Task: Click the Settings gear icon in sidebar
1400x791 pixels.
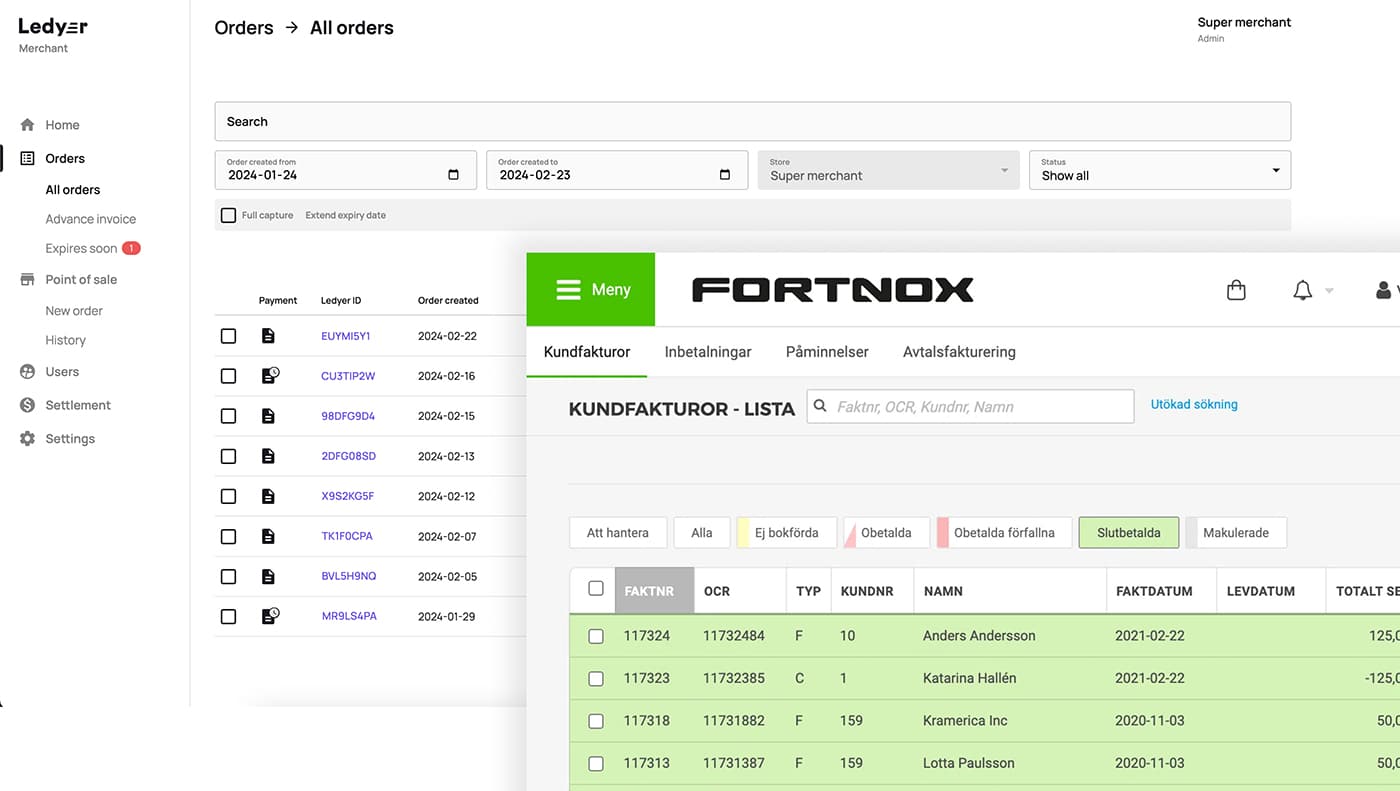Action: pyautogui.click(x=27, y=439)
